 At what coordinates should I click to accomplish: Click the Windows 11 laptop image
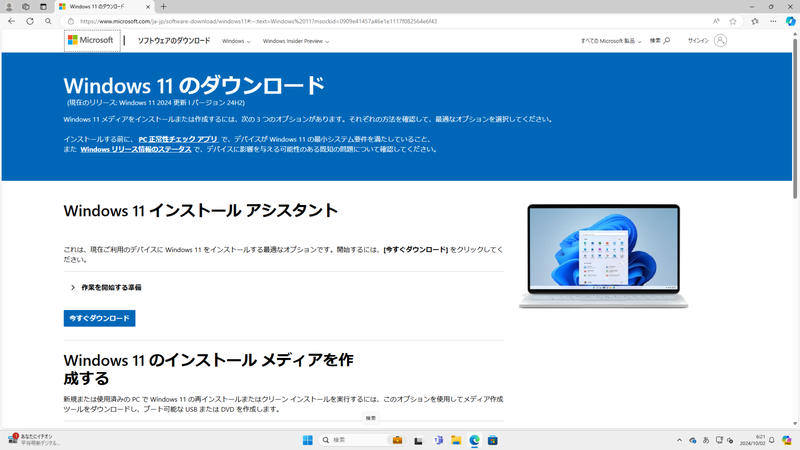coord(604,256)
